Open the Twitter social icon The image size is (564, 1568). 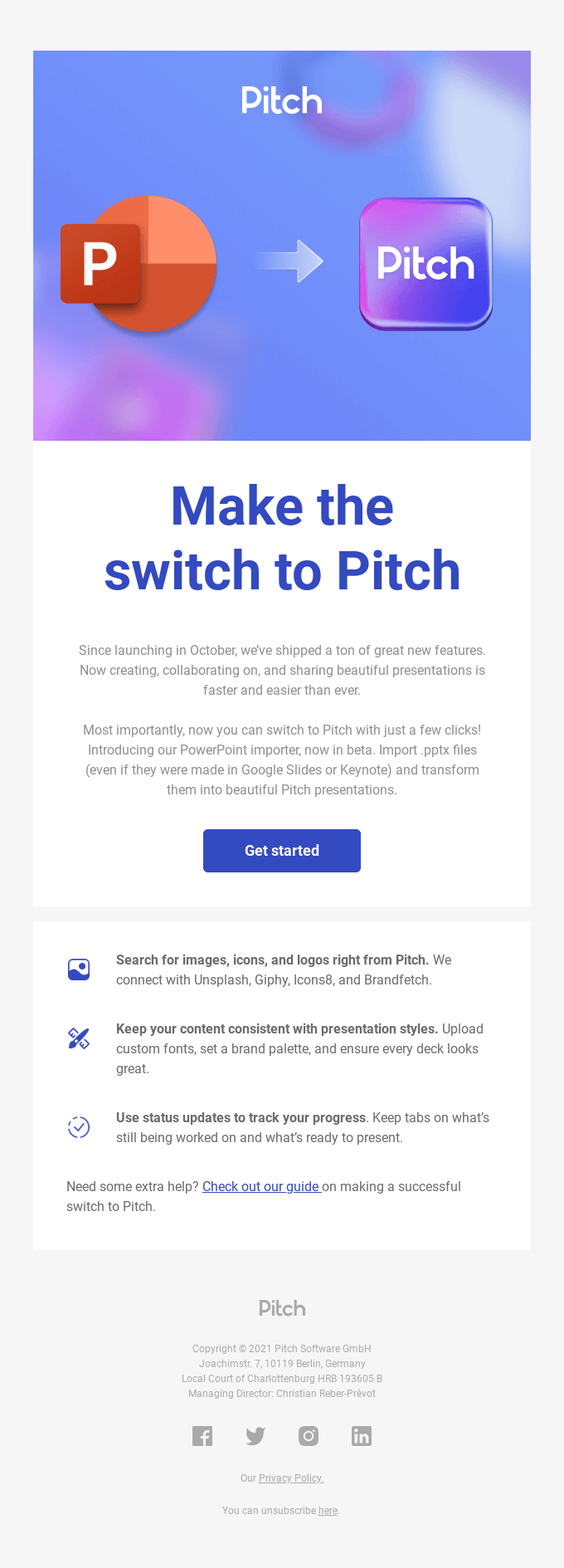tap(255, 1436)
